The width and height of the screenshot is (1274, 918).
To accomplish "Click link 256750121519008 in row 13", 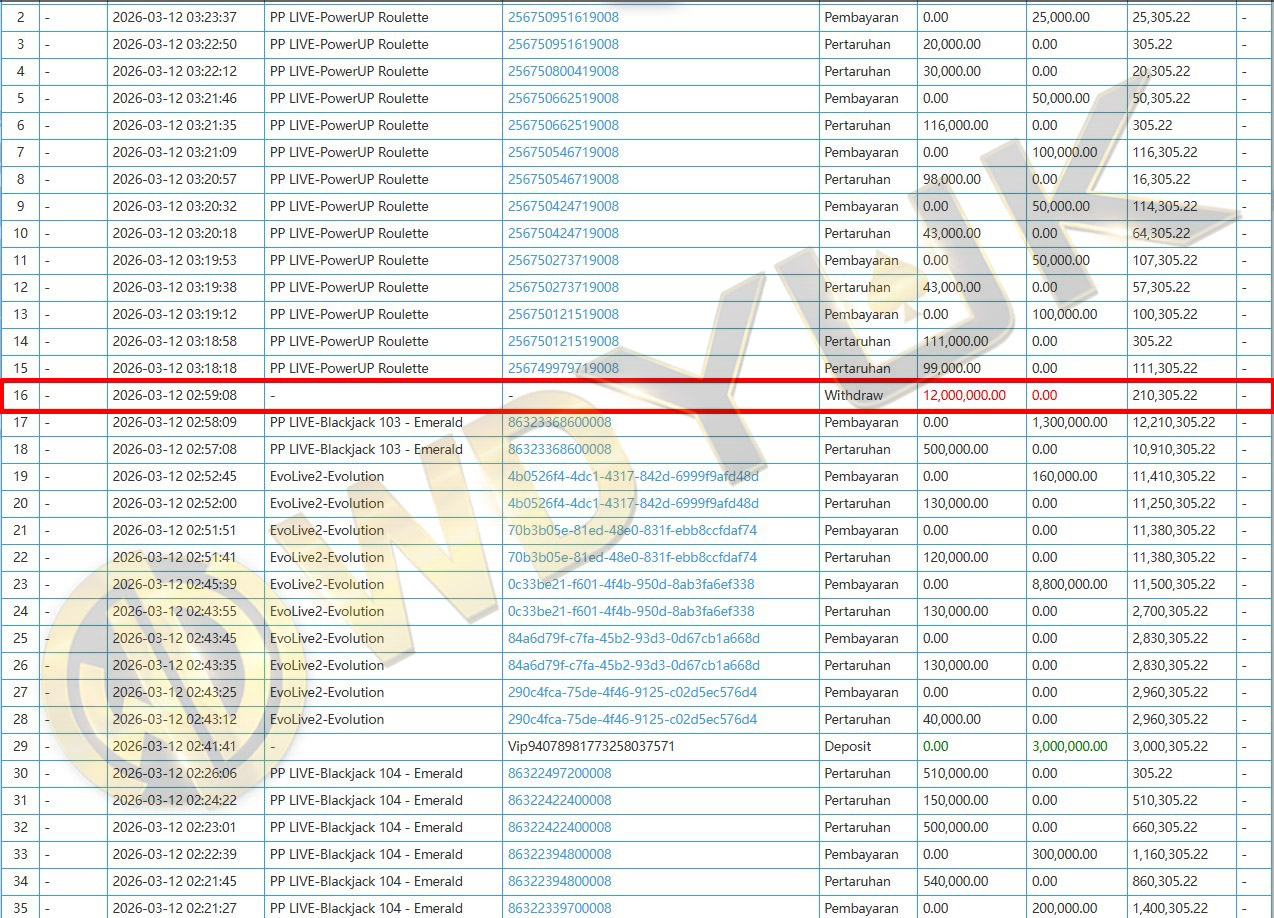I will 563,314.
